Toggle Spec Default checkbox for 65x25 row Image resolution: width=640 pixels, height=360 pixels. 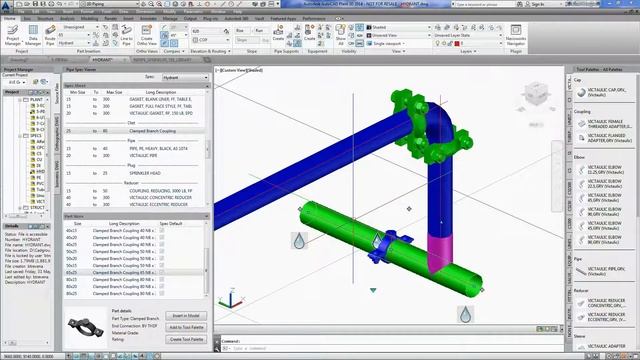click(x=162, y=272)
